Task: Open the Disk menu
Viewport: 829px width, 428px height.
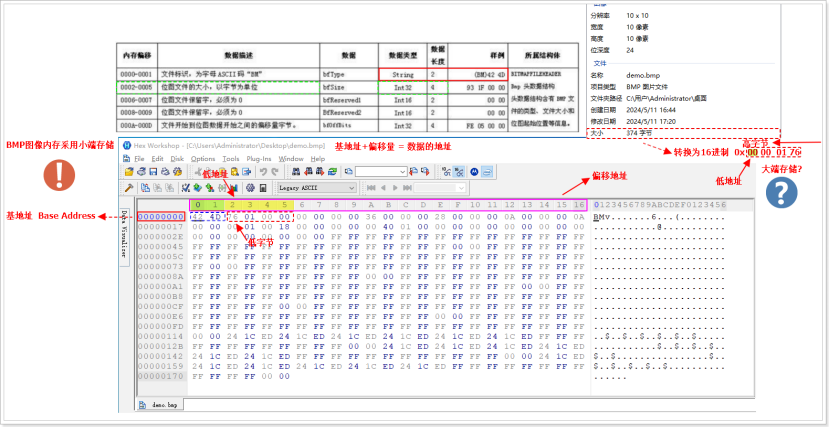Action: coord(177,159)
